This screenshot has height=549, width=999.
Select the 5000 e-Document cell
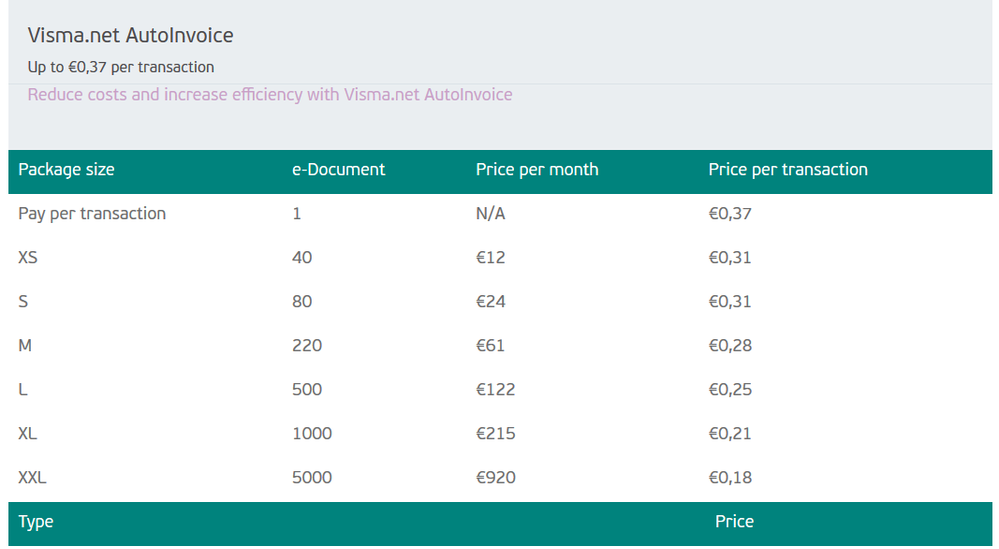(312, 478)
